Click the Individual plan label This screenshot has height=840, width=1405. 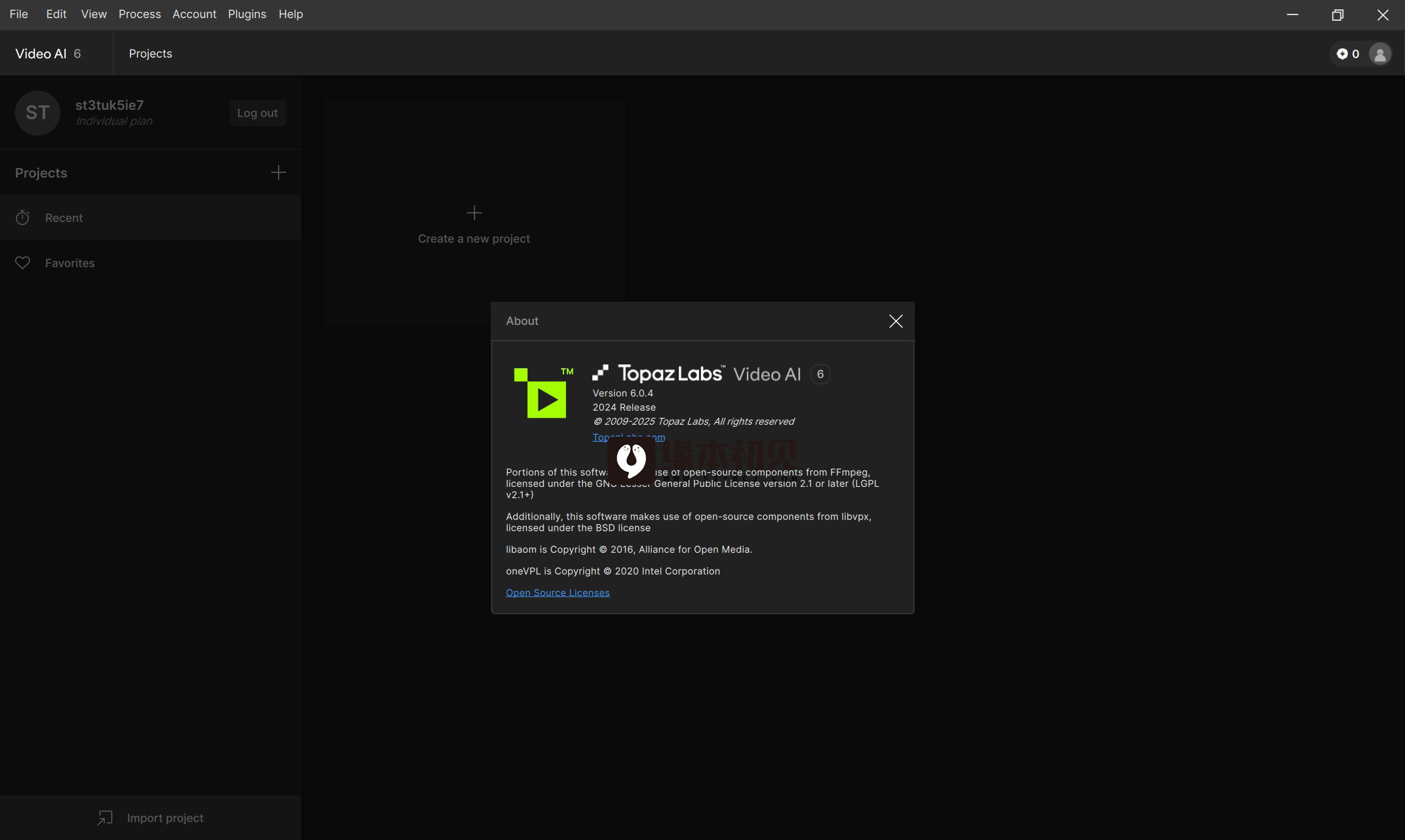click(x=114, y=121)
